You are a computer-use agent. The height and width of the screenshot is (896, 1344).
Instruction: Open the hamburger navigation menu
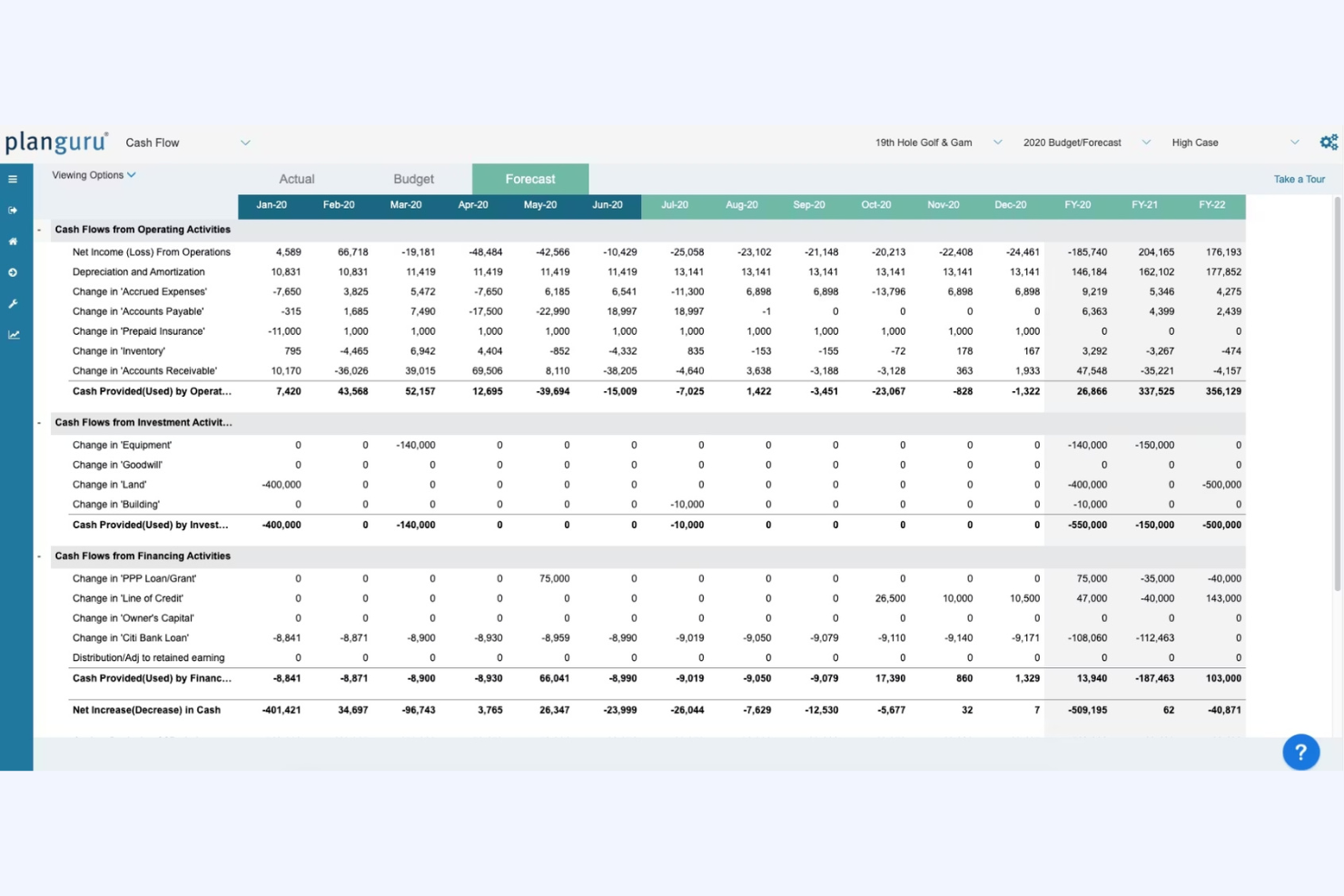pos(13,179)
